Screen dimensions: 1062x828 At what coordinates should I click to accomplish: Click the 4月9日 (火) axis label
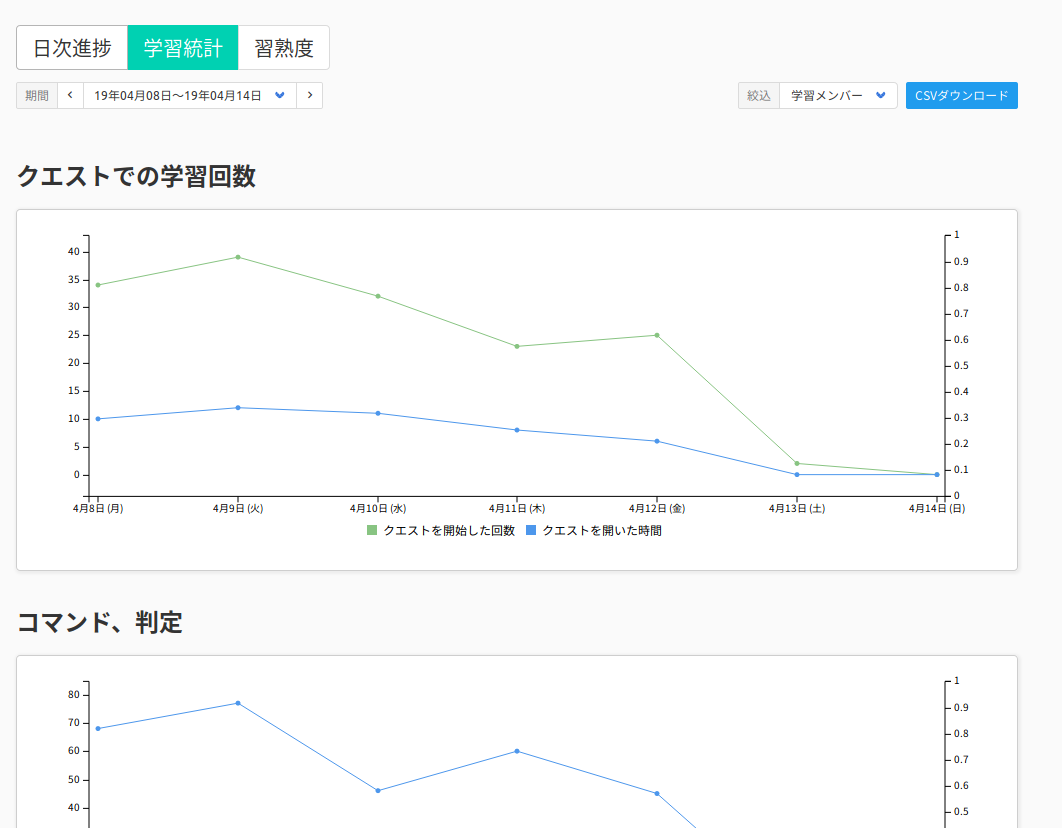[x=238, y=508]
